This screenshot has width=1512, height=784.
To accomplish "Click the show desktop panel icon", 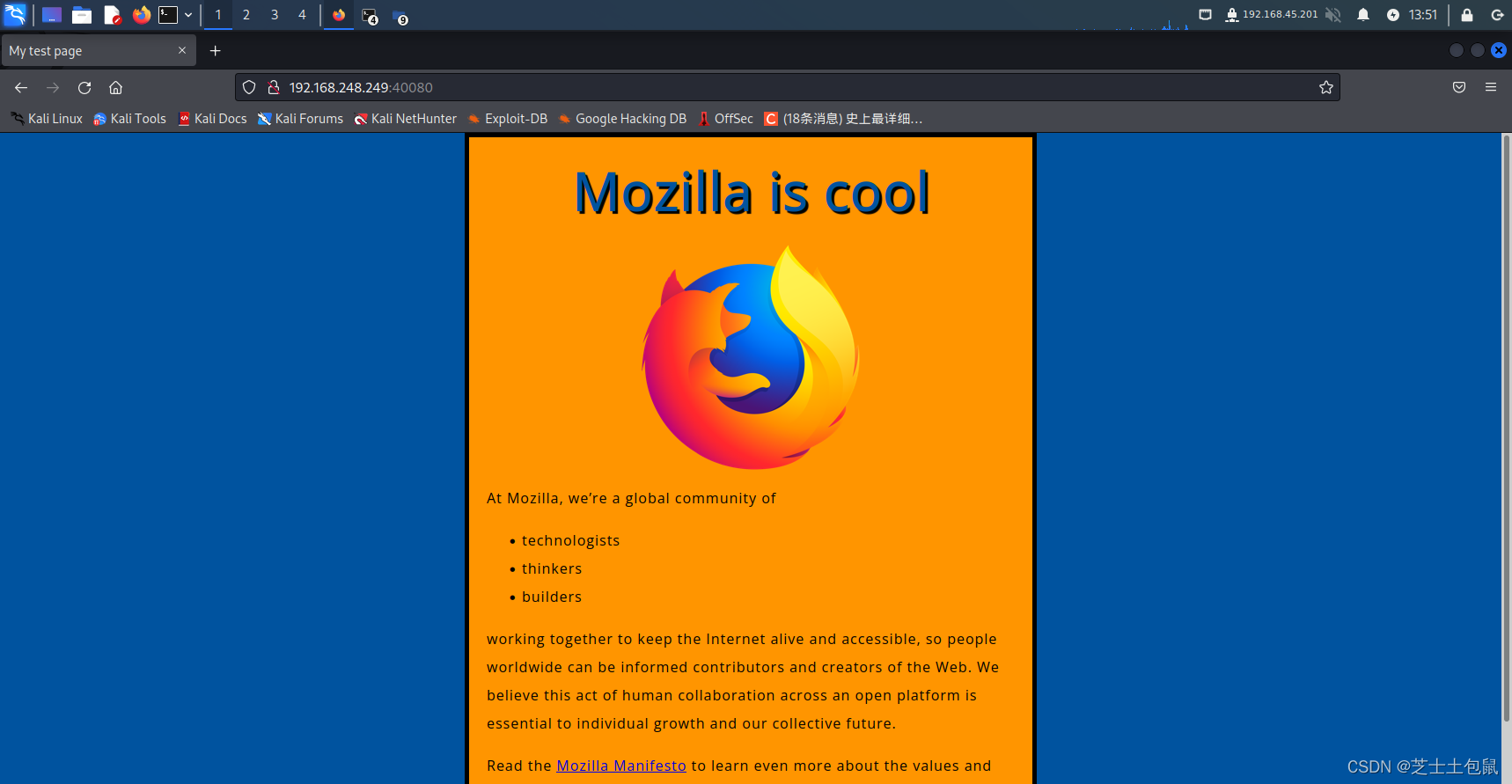I will coord(52,15).
